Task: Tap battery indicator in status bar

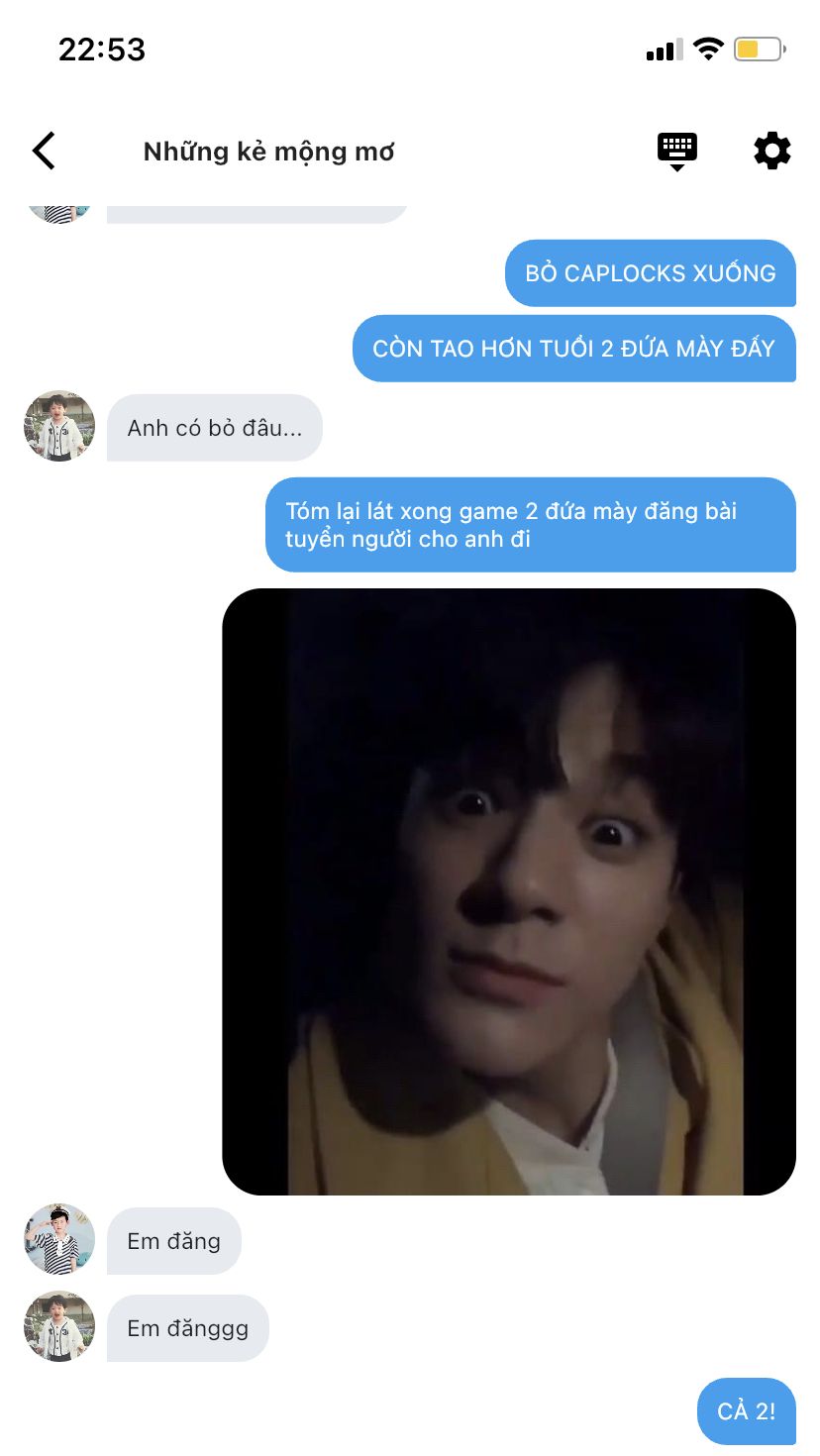Action: point(760,49)
